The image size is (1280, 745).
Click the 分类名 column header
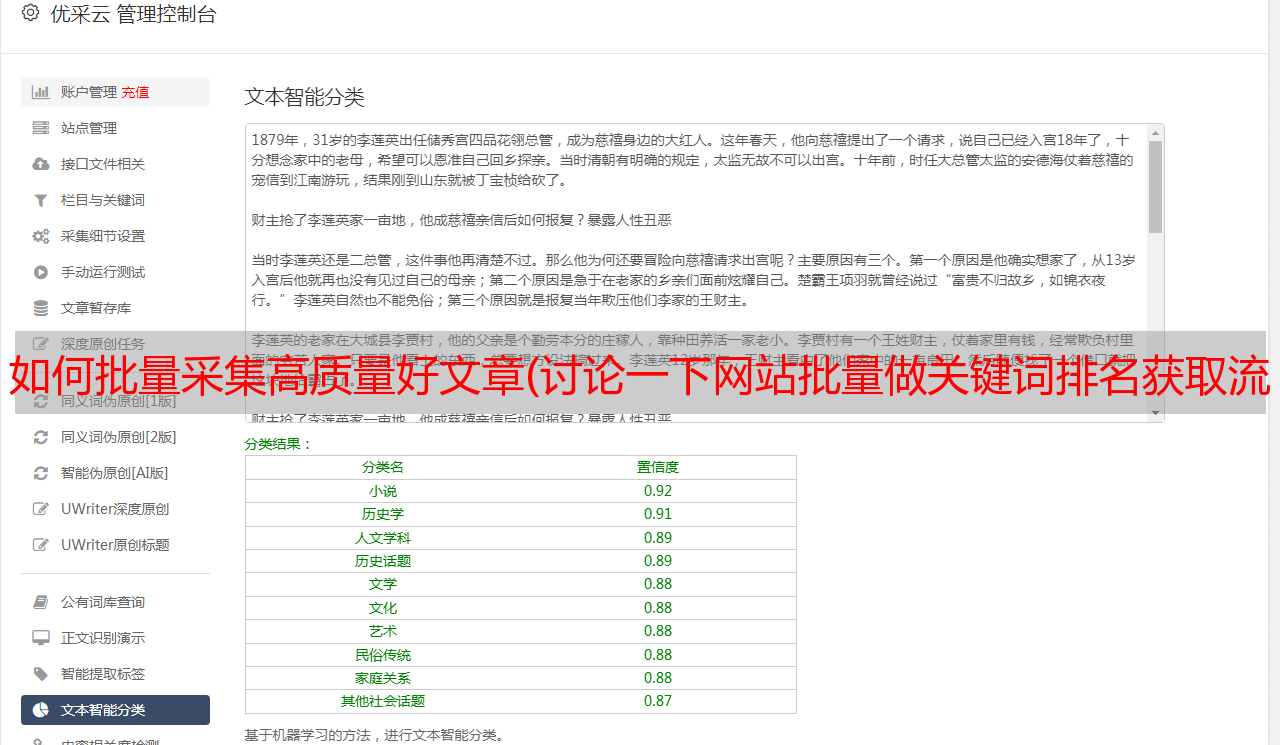click(383, 467)
